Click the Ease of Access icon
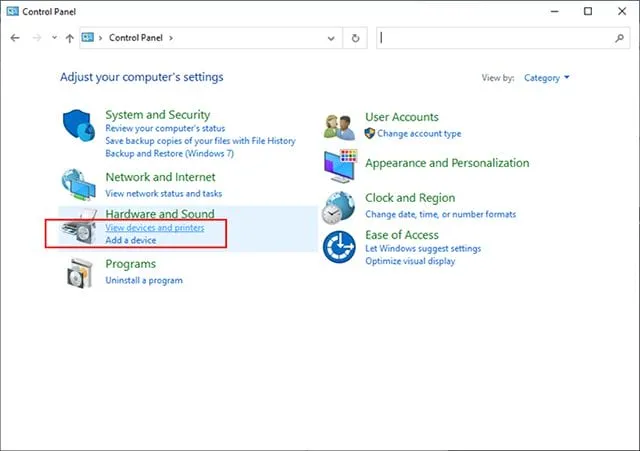This screenshot has width=640, height=451. click(340, 246)
